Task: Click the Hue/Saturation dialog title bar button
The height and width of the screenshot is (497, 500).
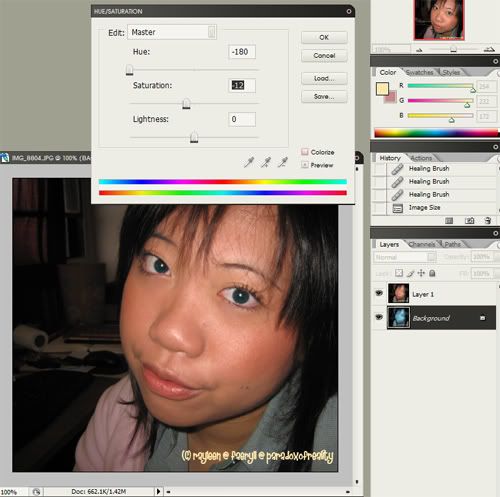Action: (x=349, y=11)
